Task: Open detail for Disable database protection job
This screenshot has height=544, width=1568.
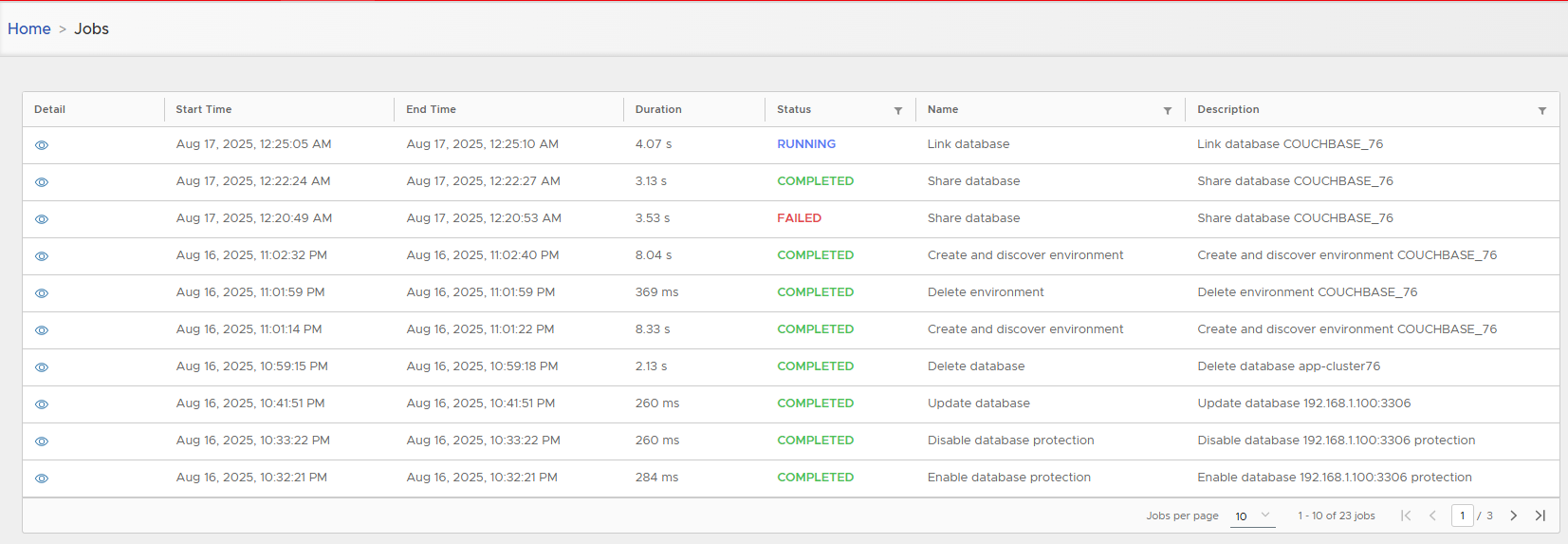Action: (42, 441)
